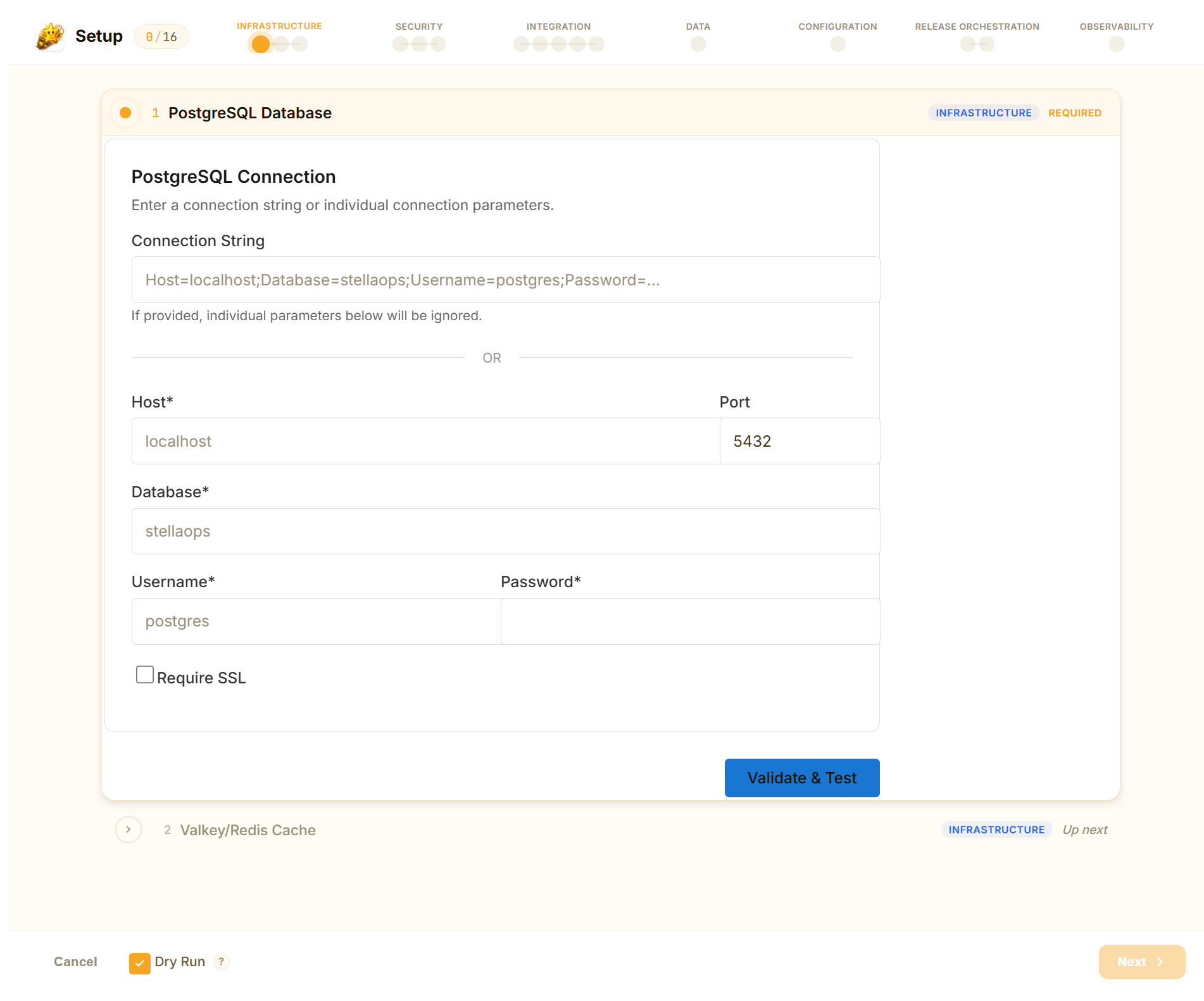Click into the Password field

(690, 621)
